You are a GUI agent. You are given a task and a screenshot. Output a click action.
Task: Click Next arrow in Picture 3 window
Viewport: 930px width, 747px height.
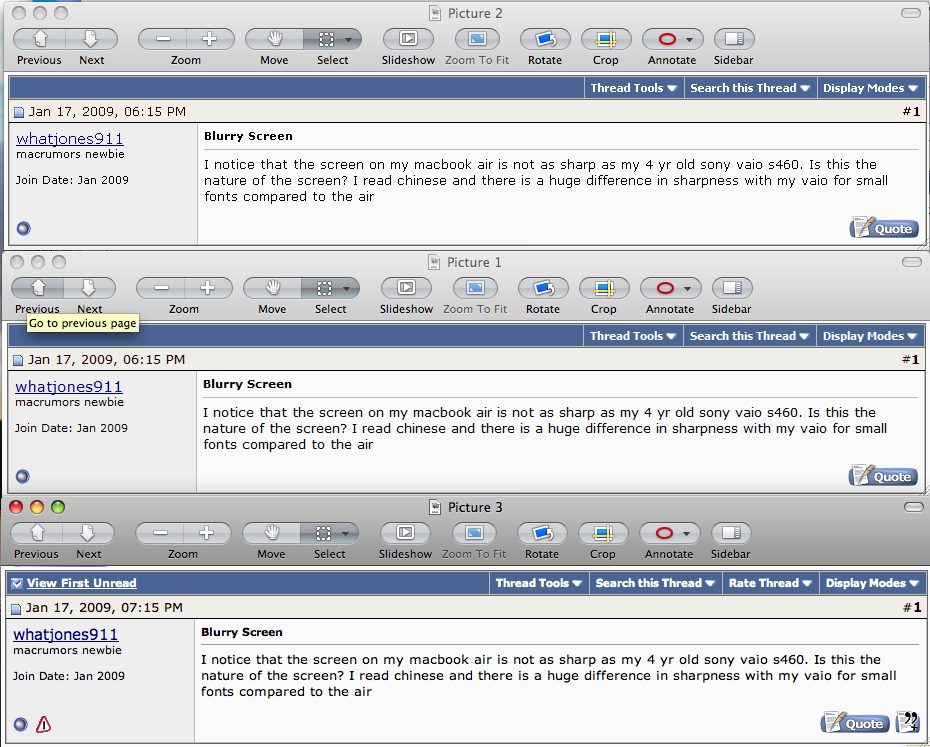pos(88,533)
